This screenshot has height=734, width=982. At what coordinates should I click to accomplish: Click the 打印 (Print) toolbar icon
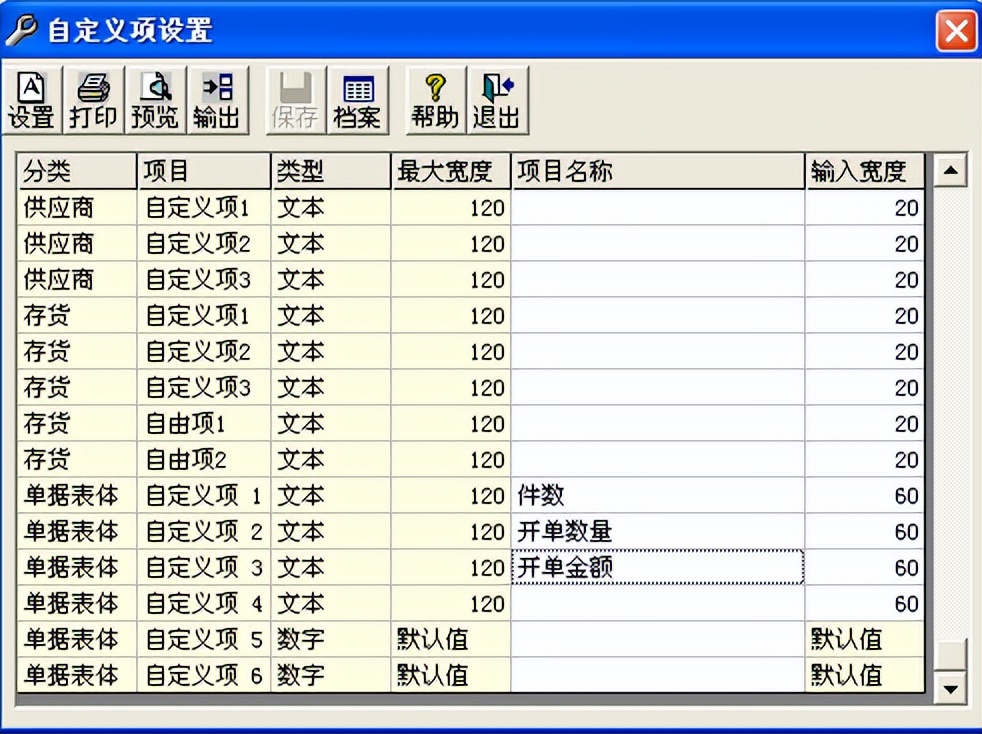(93, 100)
